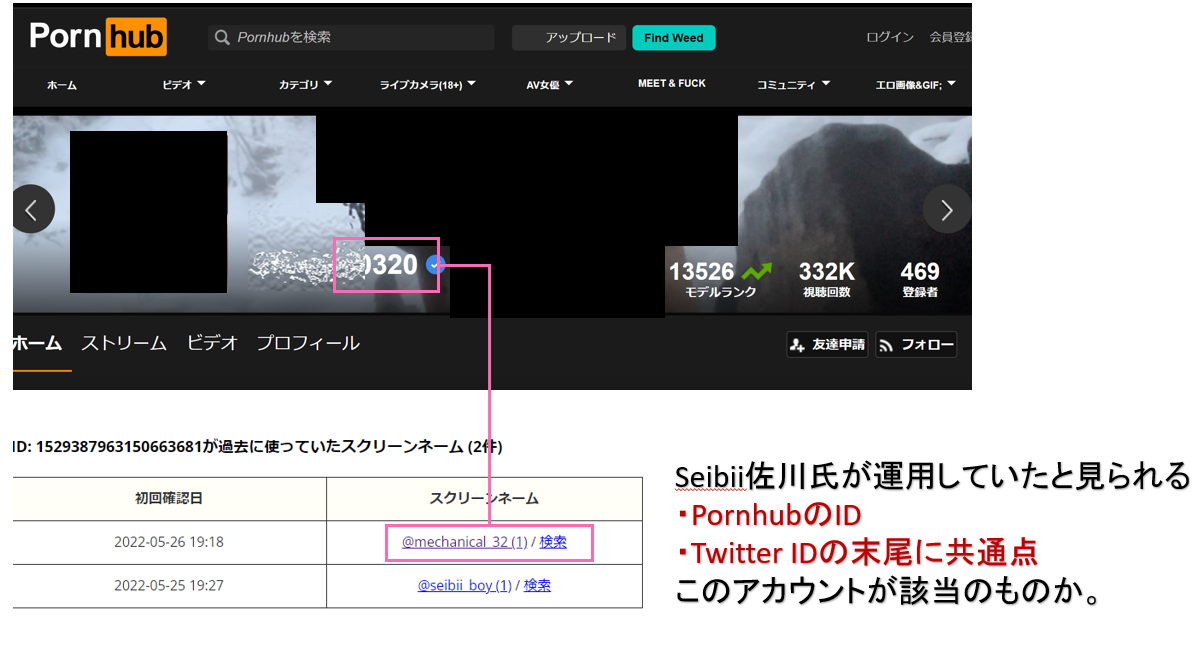Switch to the profile's ホーム tab

pyautogui.click(x=37, y=343)
